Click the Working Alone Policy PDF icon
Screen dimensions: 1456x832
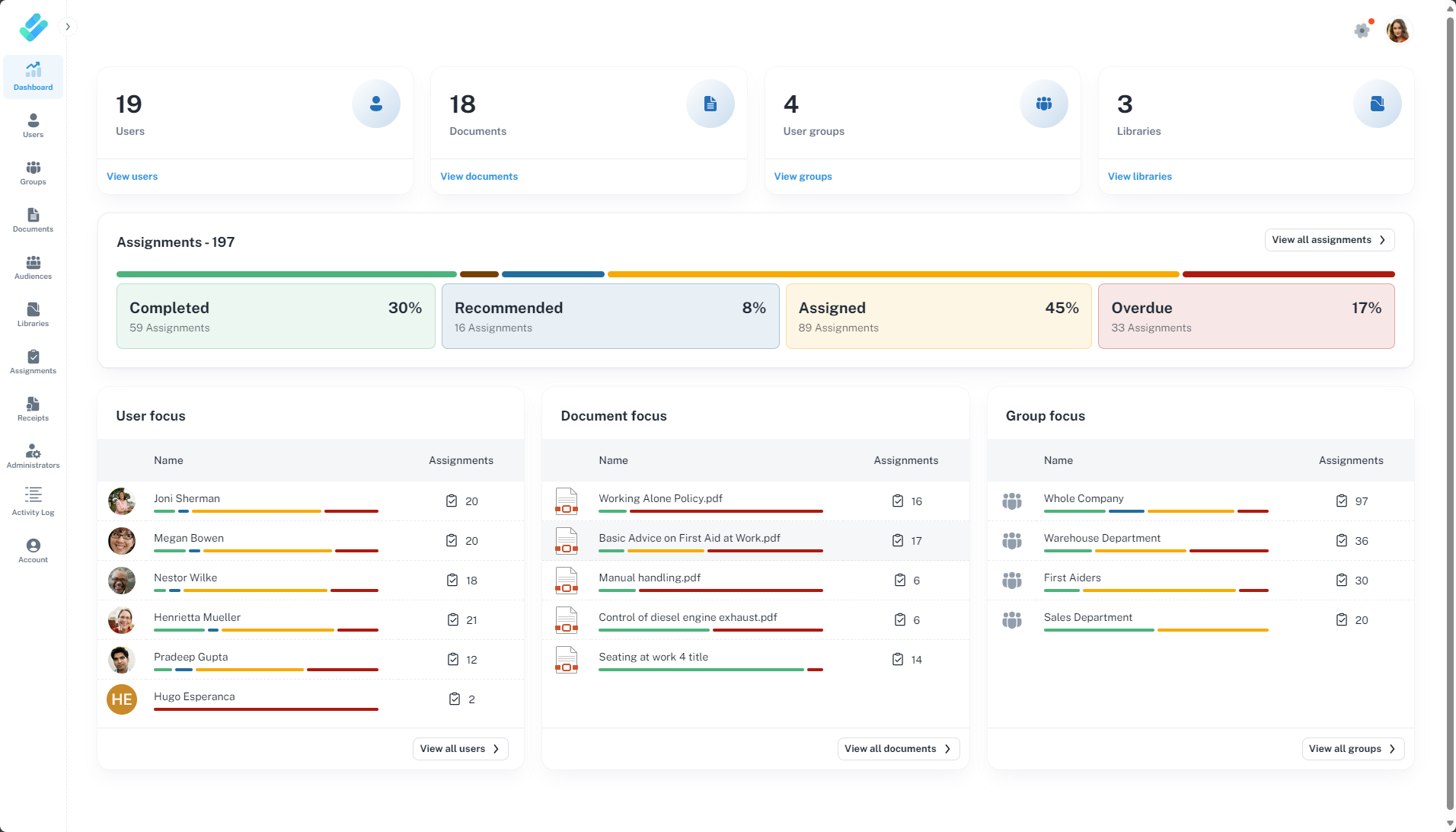pyautogui.click(x=566, y=501)
